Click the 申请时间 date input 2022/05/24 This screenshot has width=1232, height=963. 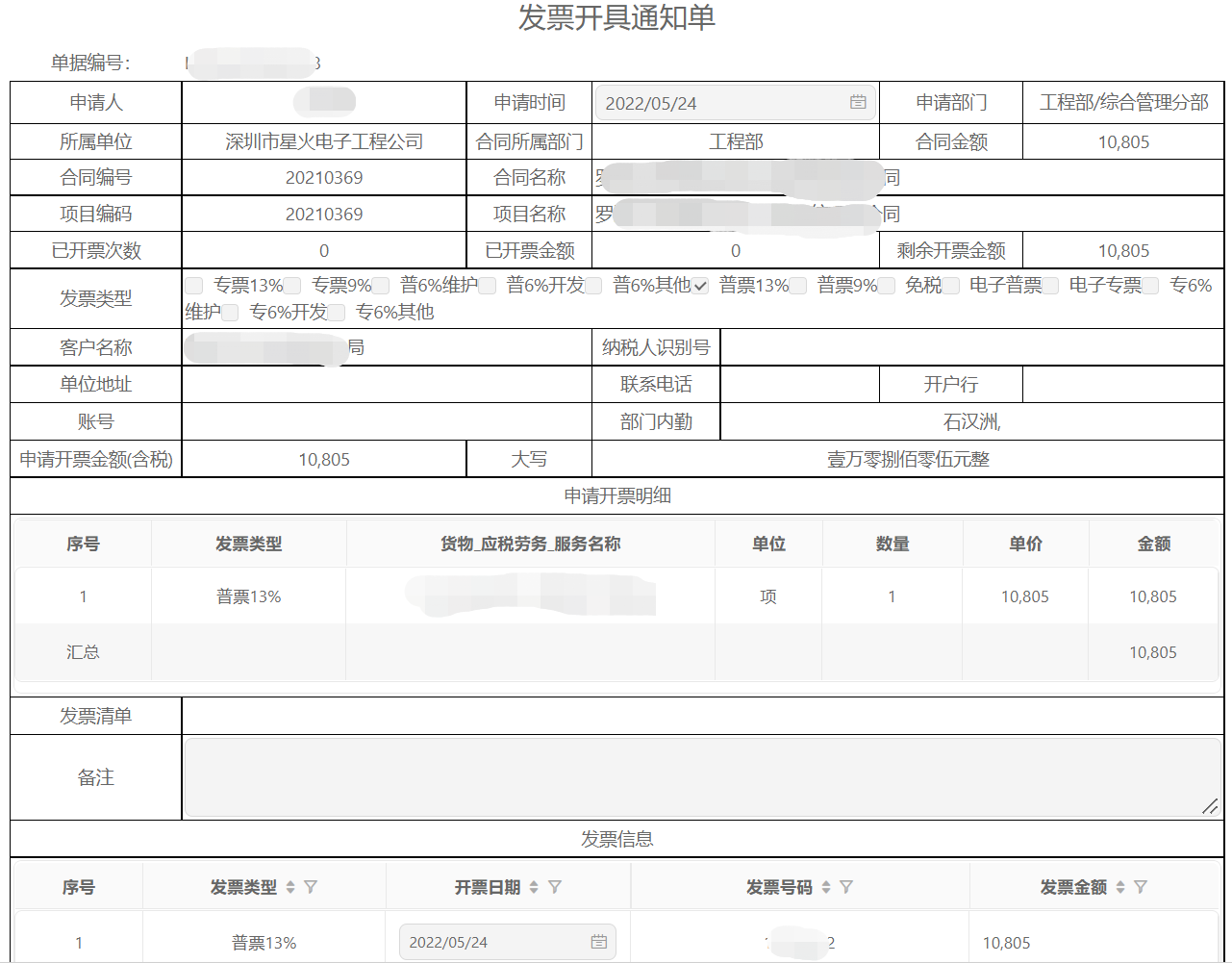[736, 103]
